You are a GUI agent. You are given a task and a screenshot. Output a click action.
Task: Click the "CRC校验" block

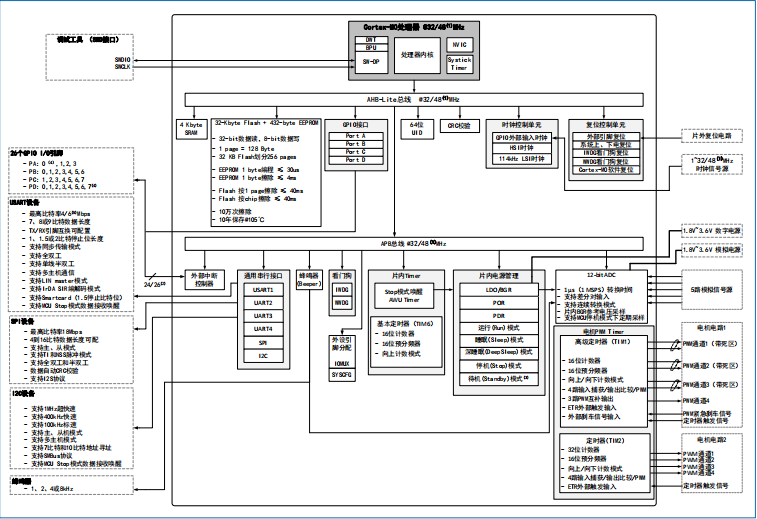click(x=459, y=126)
